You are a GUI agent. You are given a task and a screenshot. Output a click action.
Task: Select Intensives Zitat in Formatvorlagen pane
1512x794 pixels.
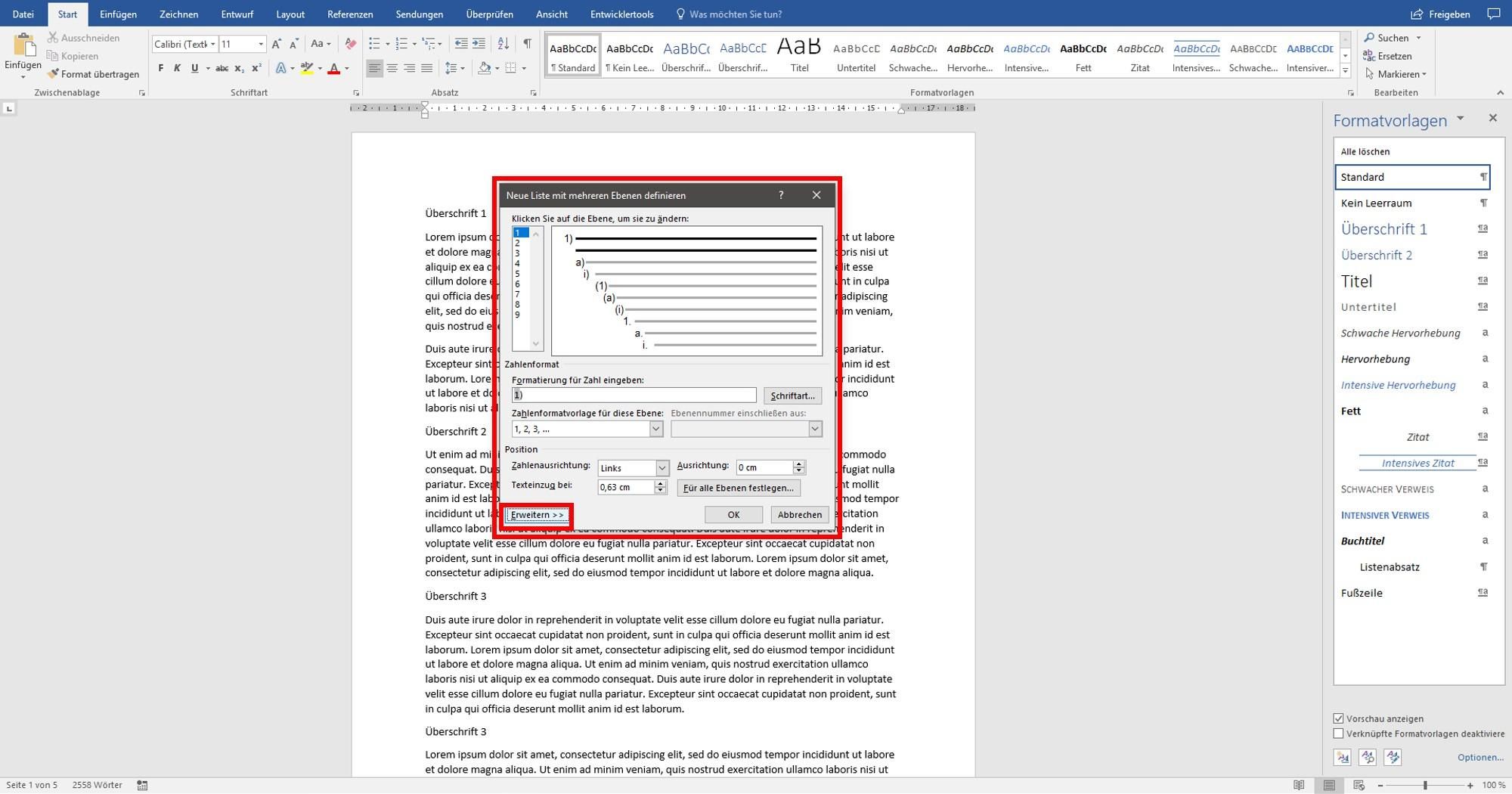[x=1412, y=463]
